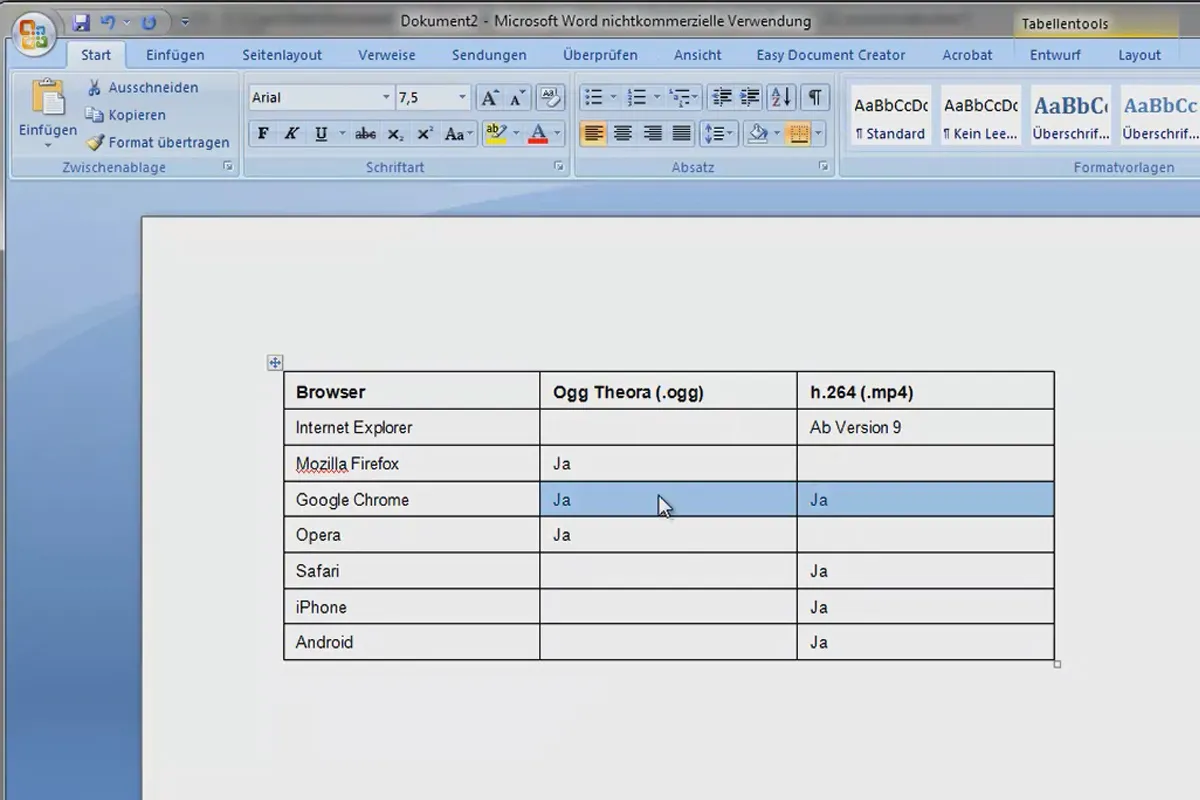Open Schriftart dialog launcher
1200x800 pixels.
[559, 167]
